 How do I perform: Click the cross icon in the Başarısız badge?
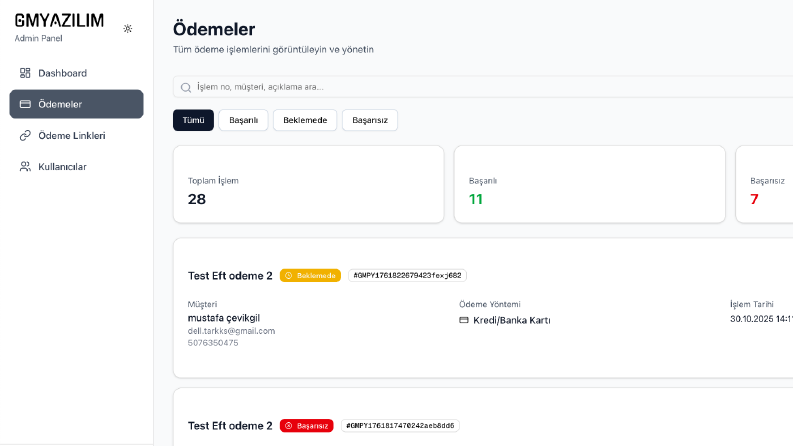pos(289,426)
